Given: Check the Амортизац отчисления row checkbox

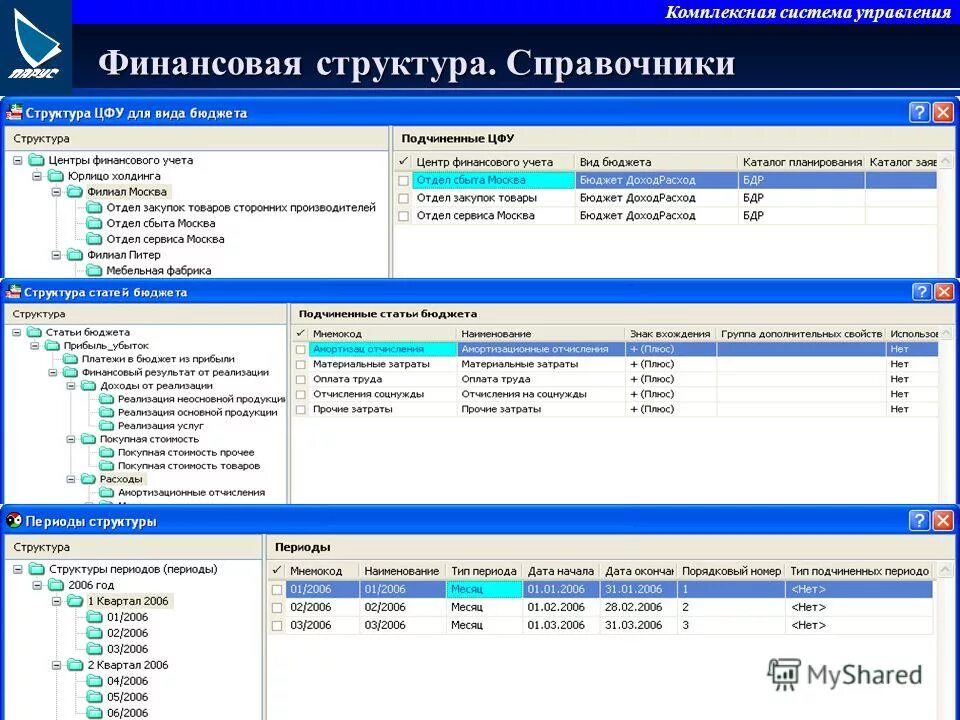Looking at the screenshot, I should coord(302,349).
